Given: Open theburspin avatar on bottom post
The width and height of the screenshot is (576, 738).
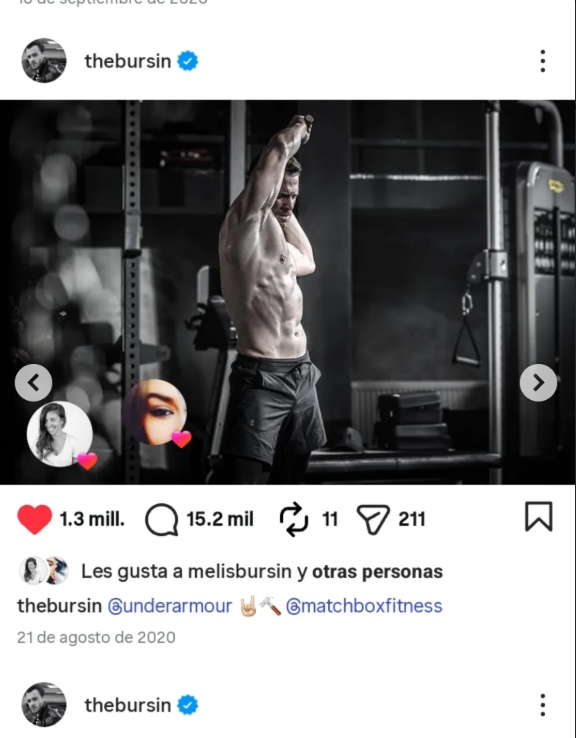Looking at the screenshot, I should coord(44,705).
